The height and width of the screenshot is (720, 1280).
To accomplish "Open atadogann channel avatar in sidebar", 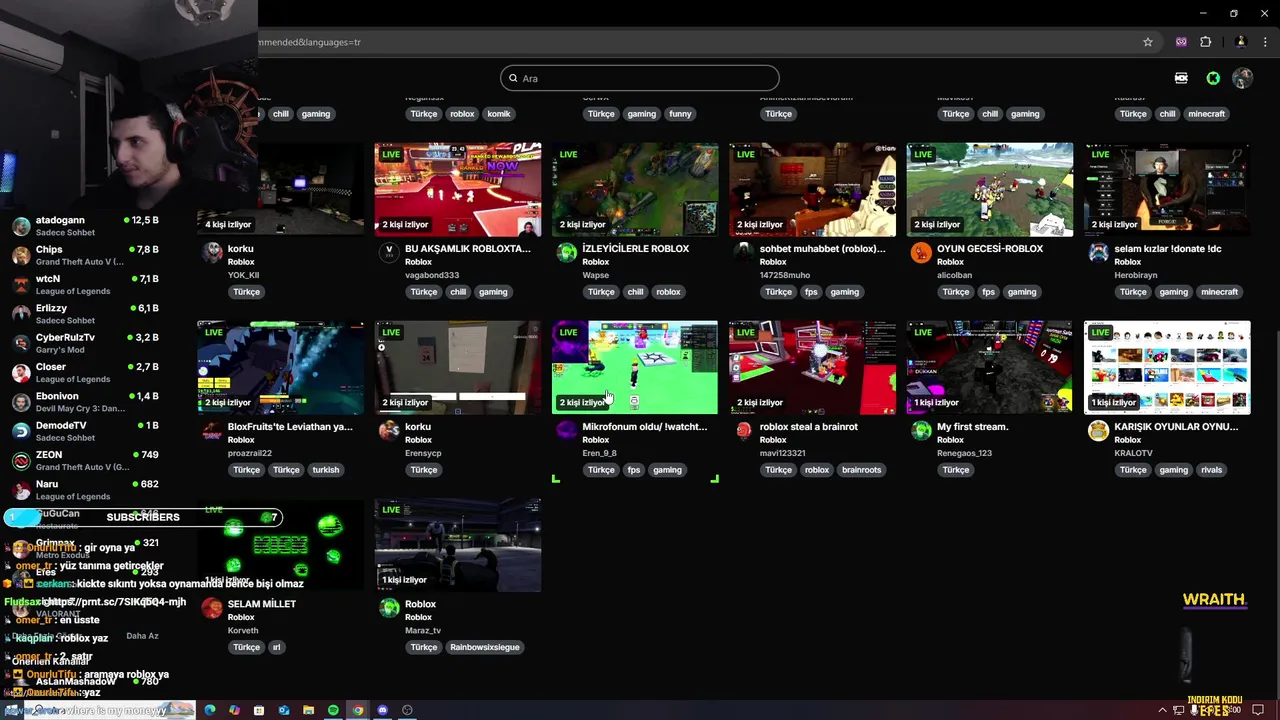I will [x=21, y=226].
